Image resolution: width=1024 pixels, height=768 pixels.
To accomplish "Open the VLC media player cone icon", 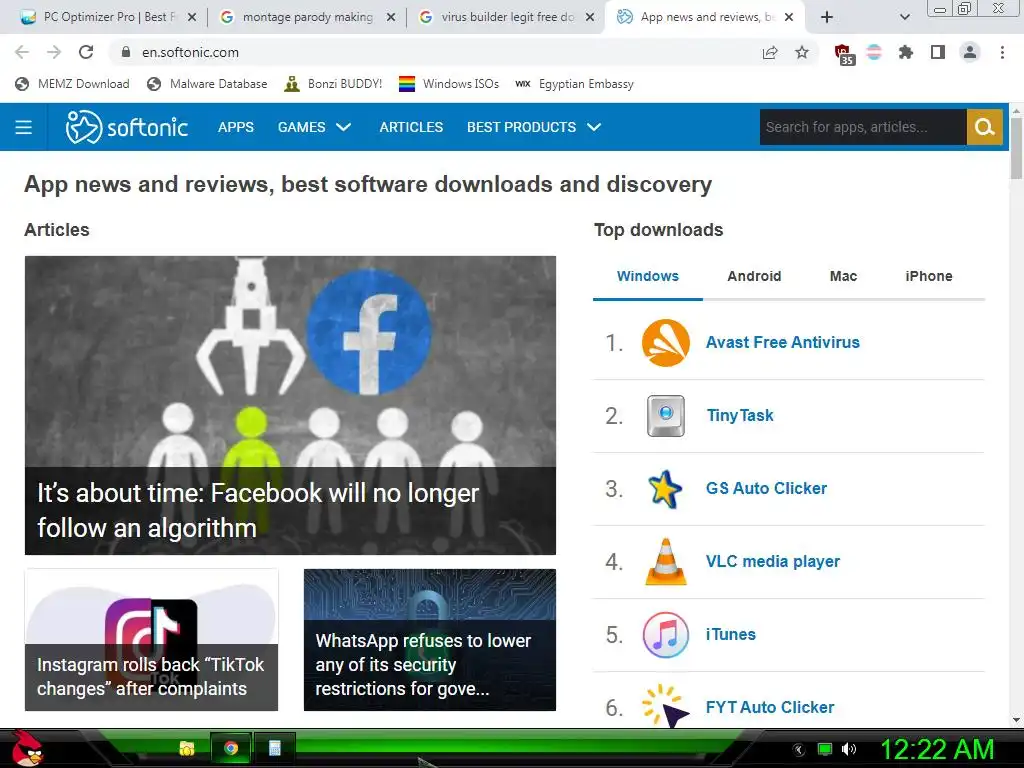I will coord(665,562).
